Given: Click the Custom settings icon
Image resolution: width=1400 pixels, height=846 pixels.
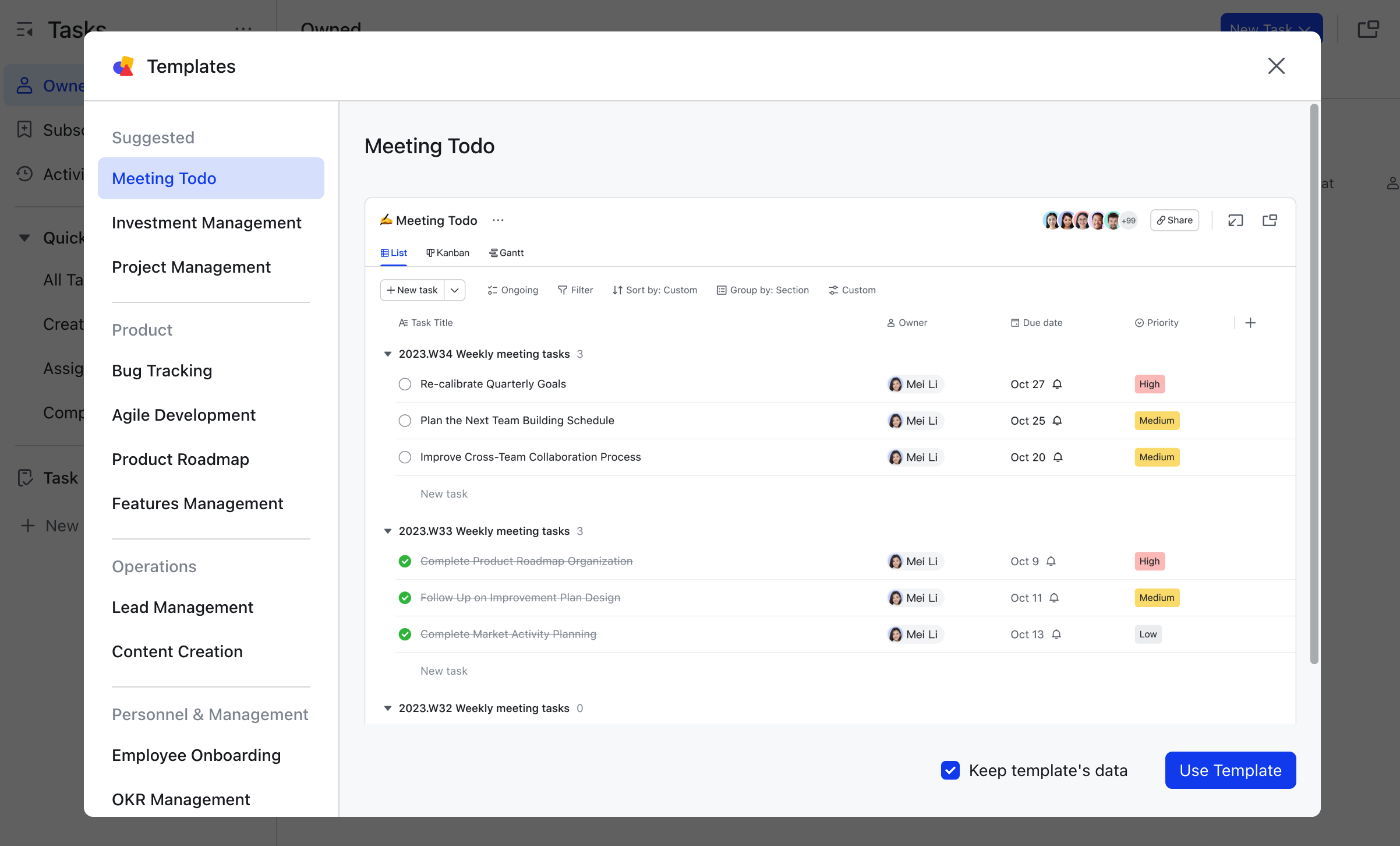Looking at the screenshot, I should [833, 290].
